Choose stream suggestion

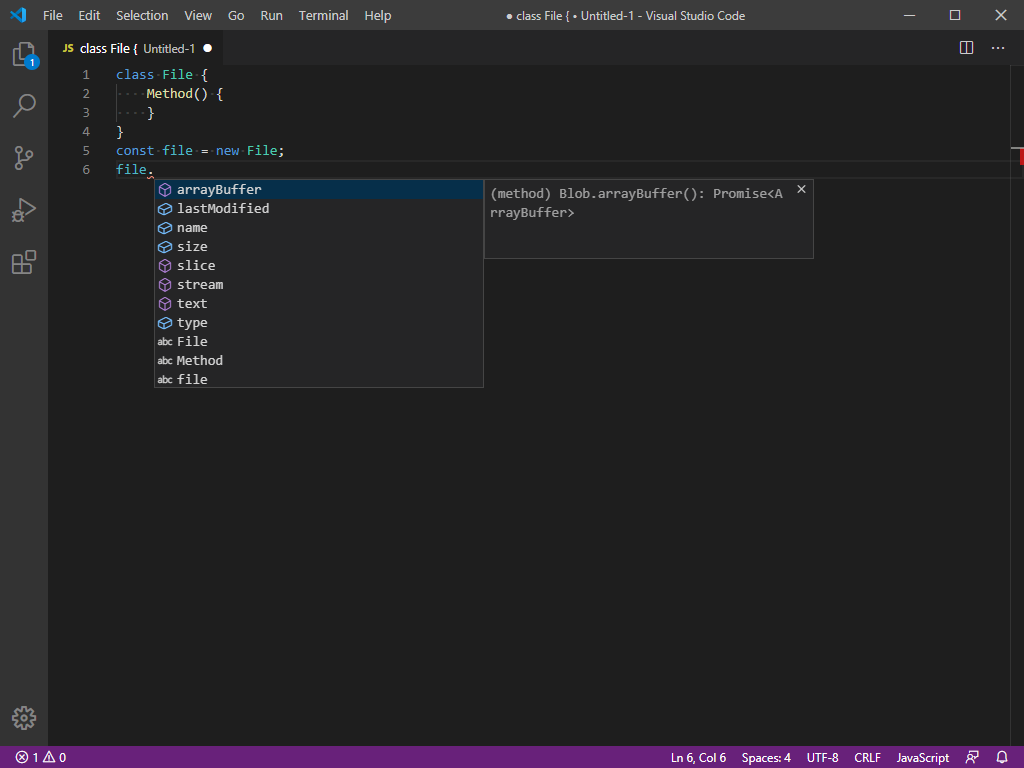pyautogui.click(x=319, y=285)
